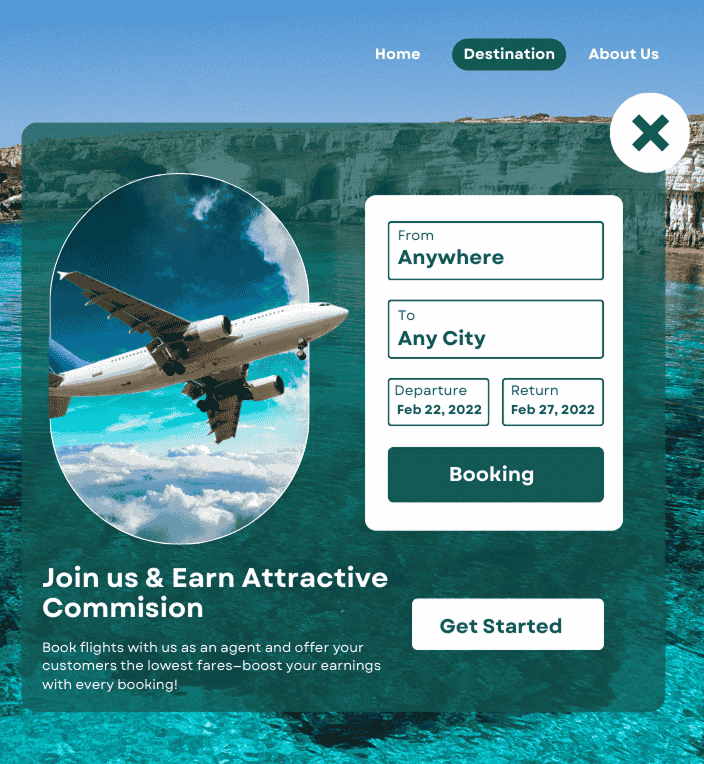Viewport: 704px width, 764px height.
Task: Open the Home menu item
Action: [x=398, y=54]
